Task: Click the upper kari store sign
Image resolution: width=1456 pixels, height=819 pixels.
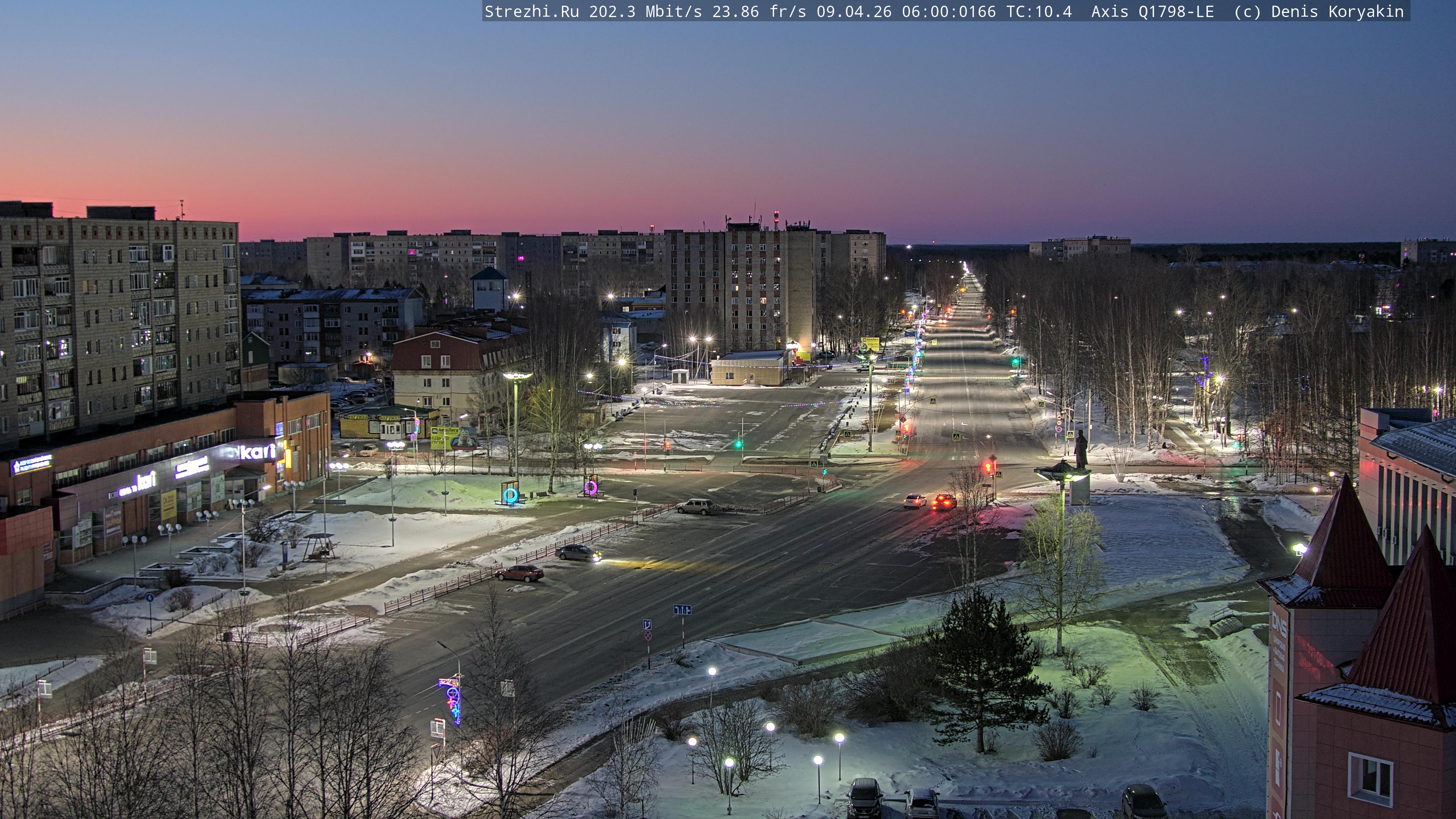Action: pyautogui.click(x=257, y=452)
